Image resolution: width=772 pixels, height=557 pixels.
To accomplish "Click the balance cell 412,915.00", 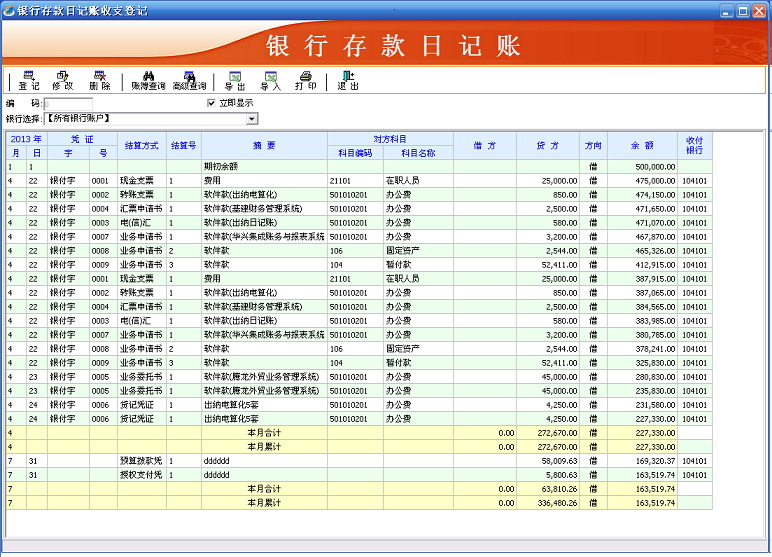I will click(643, 265).
